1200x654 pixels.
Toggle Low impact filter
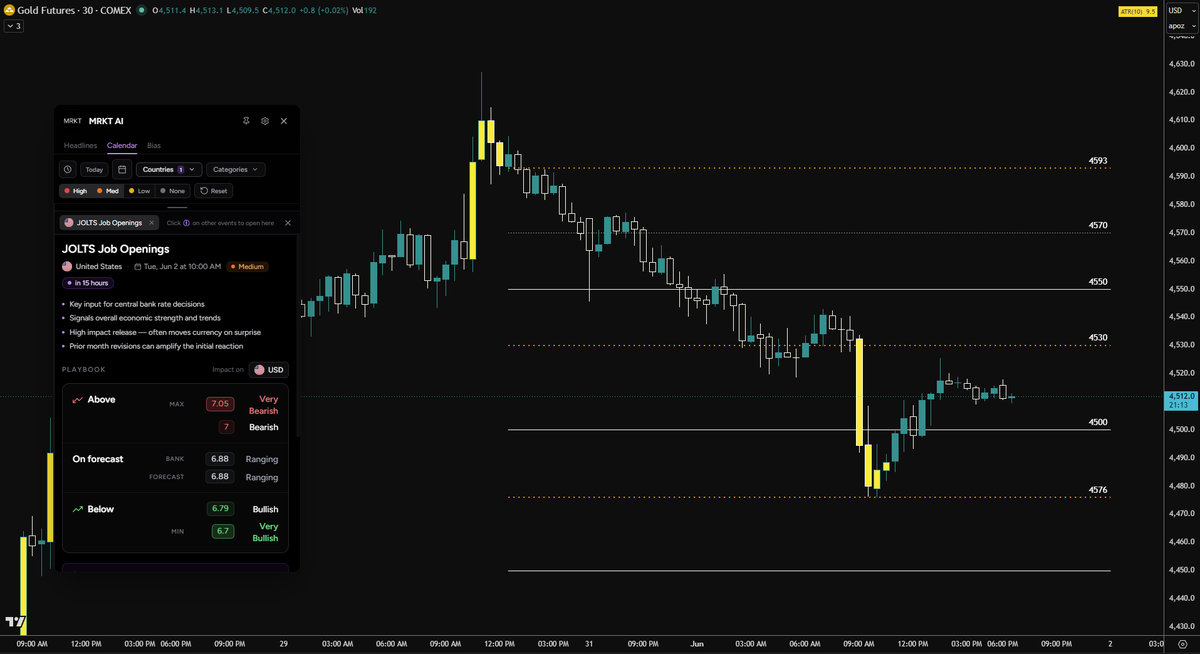[139, 190]
